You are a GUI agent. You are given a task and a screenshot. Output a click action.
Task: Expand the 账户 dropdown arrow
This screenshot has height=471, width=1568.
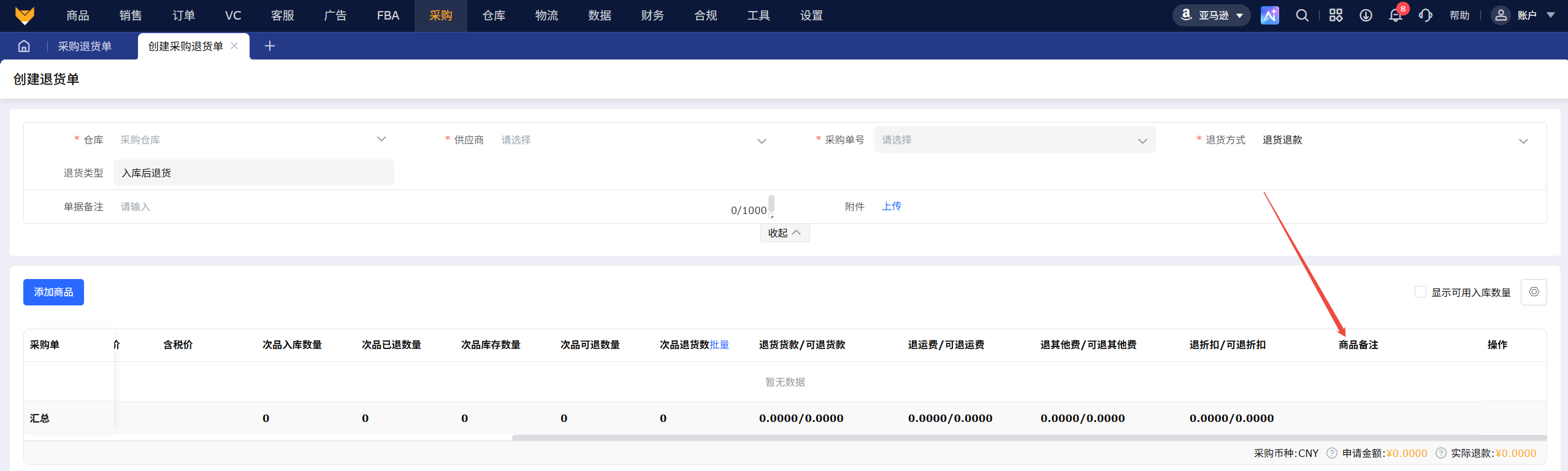coord(1551,15)
